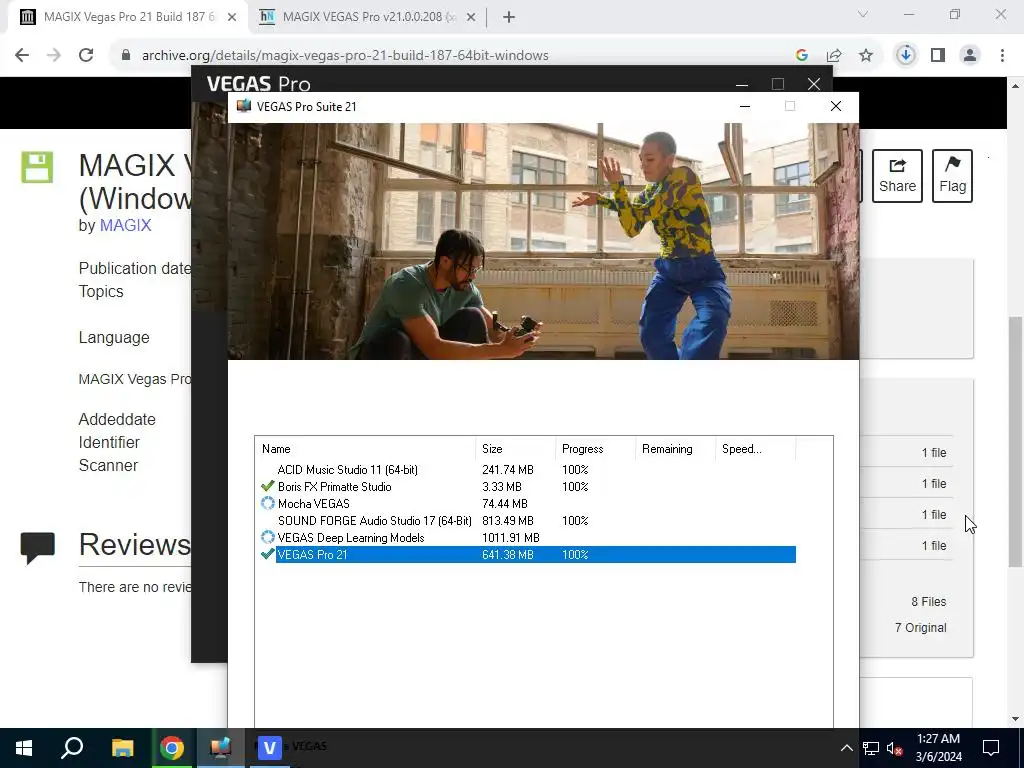The width and height of the screenshot is (1024, 768).
Task: Click the Name column header
Action: (x=365, y=449)
